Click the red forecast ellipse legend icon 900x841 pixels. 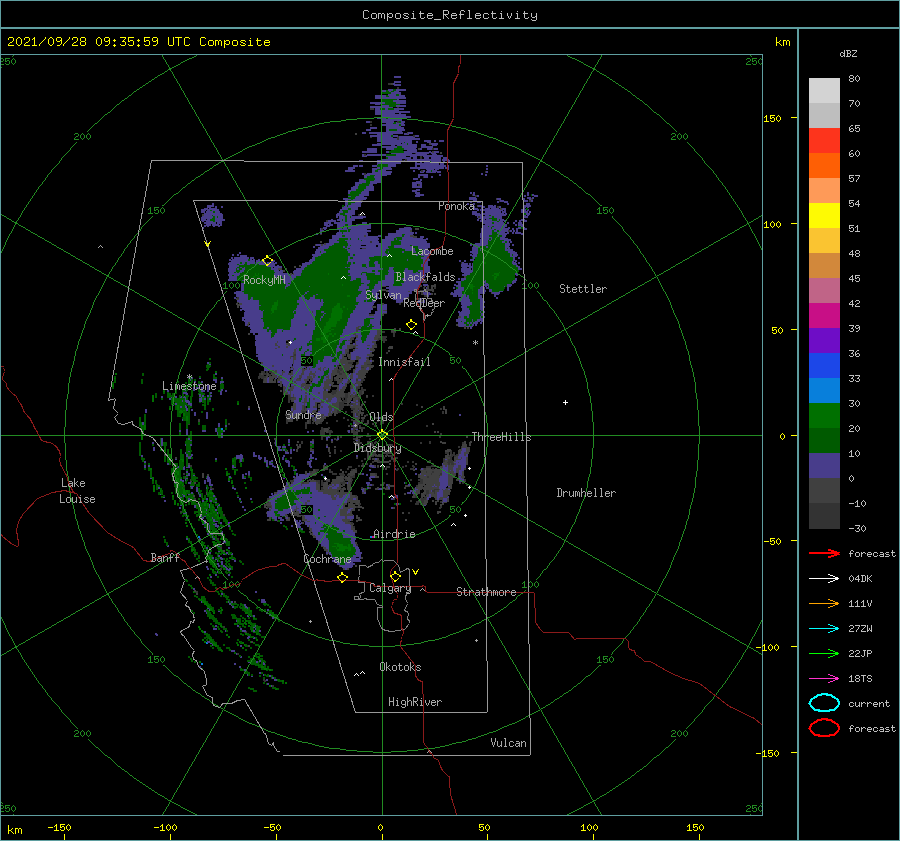click(x=824, y=728)
